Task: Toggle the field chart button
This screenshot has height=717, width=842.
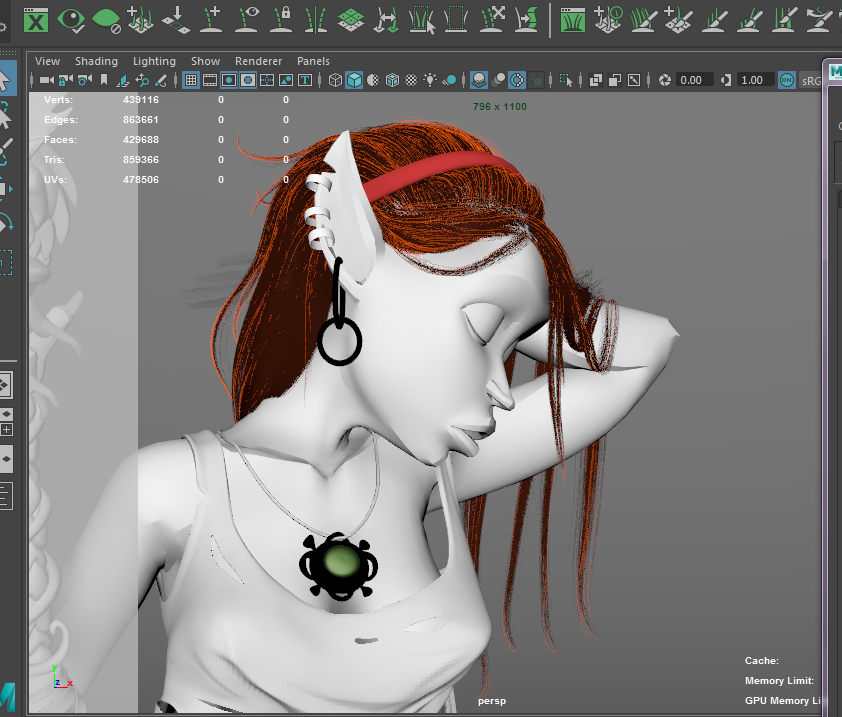Action: click(x=267, y=81)
